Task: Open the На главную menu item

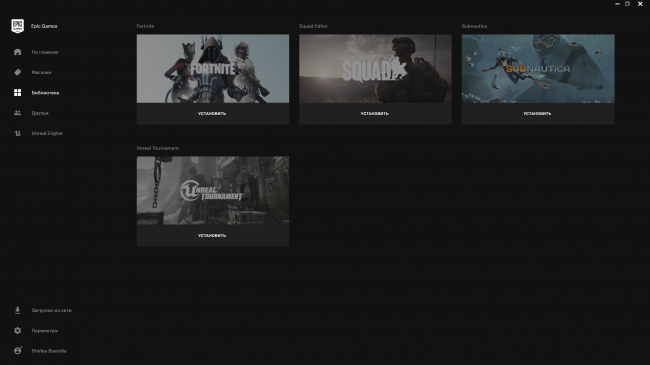Action: 45,52
